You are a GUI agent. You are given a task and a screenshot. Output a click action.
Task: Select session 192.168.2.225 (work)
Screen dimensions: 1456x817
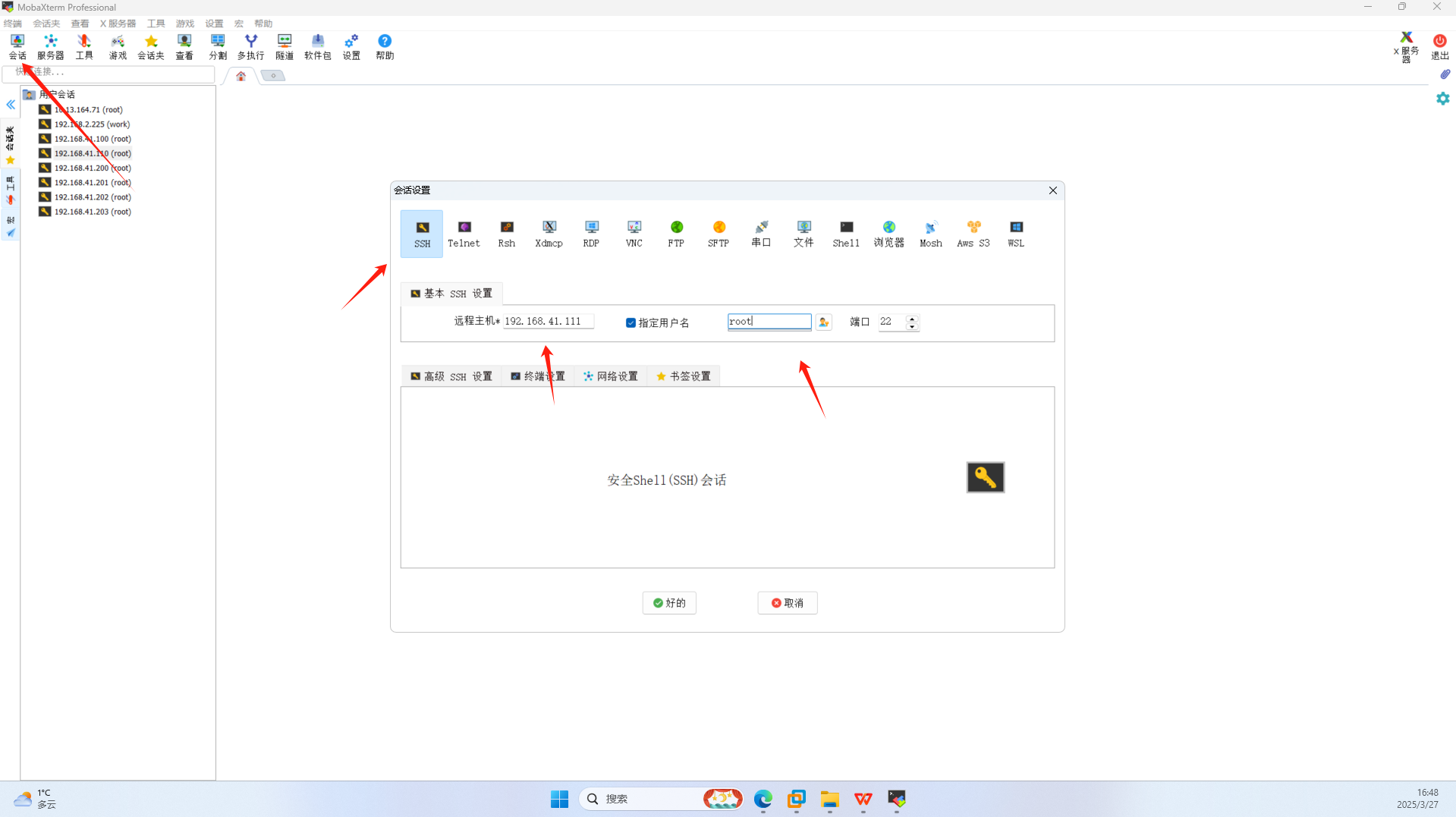coord(92,124)
